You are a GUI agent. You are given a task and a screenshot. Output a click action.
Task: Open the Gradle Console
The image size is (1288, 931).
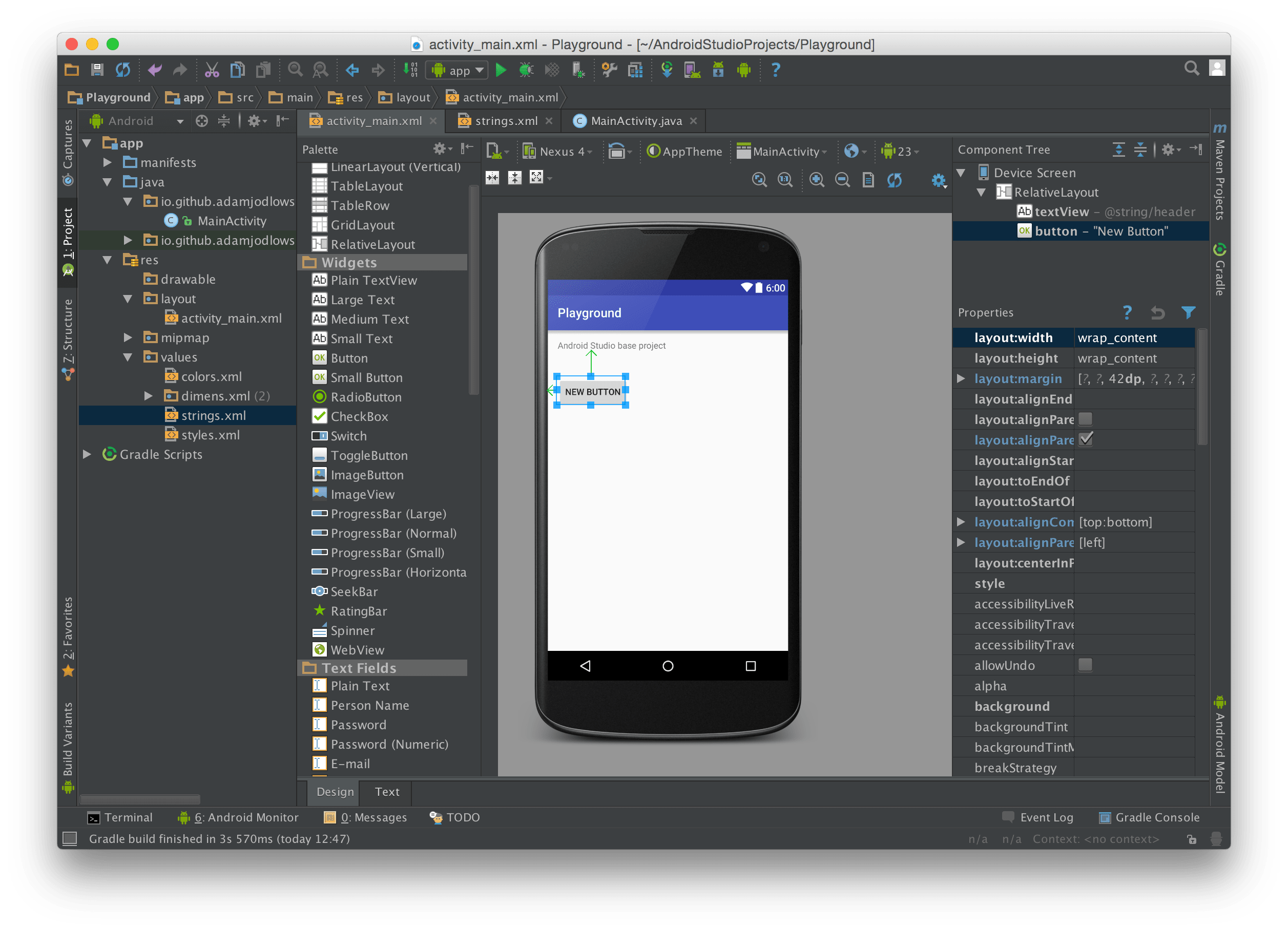click(x=1150, y=817)
